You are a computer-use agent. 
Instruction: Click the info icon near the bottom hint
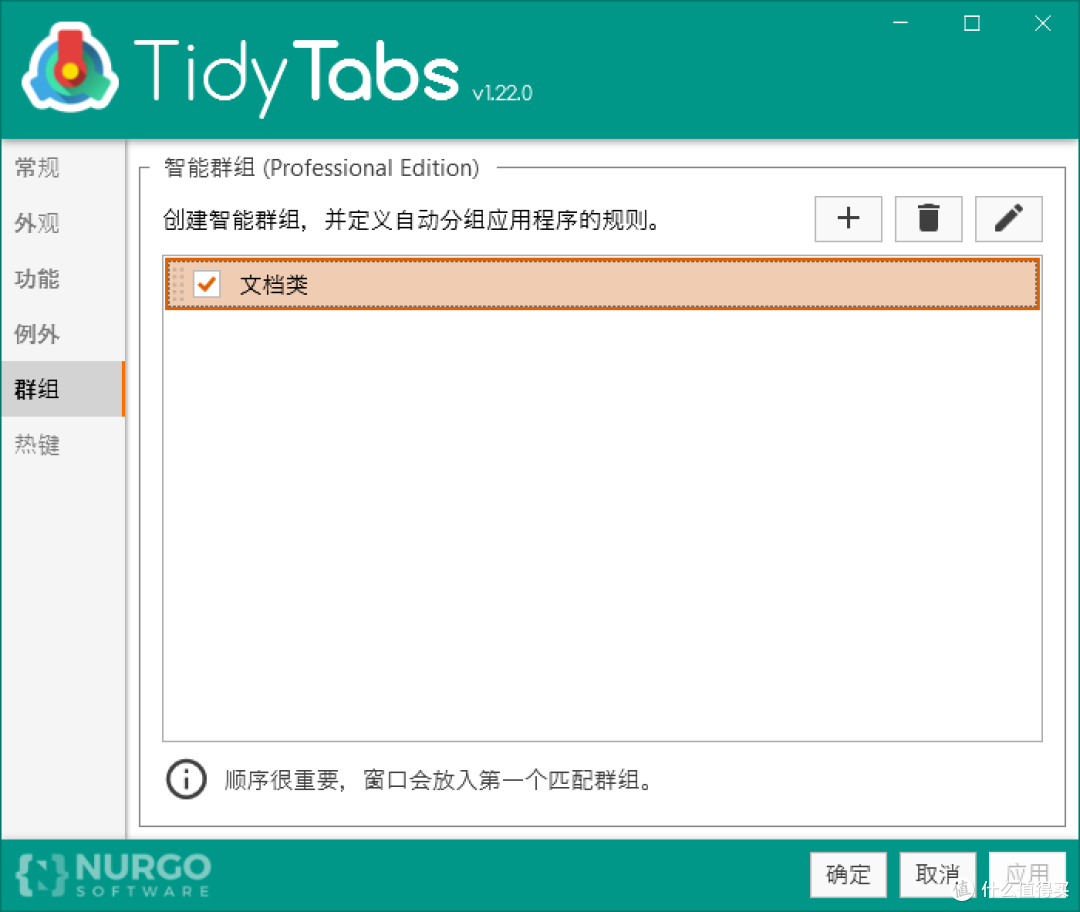[185, 779]
